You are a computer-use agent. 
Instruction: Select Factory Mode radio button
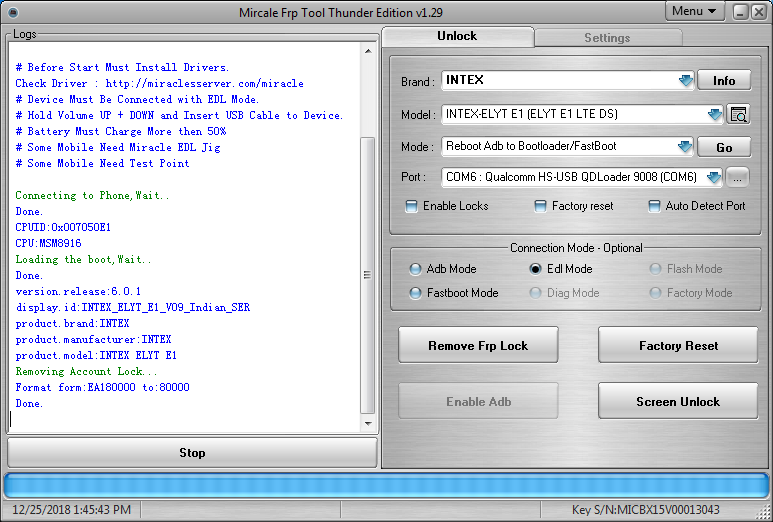coord(655,293)
